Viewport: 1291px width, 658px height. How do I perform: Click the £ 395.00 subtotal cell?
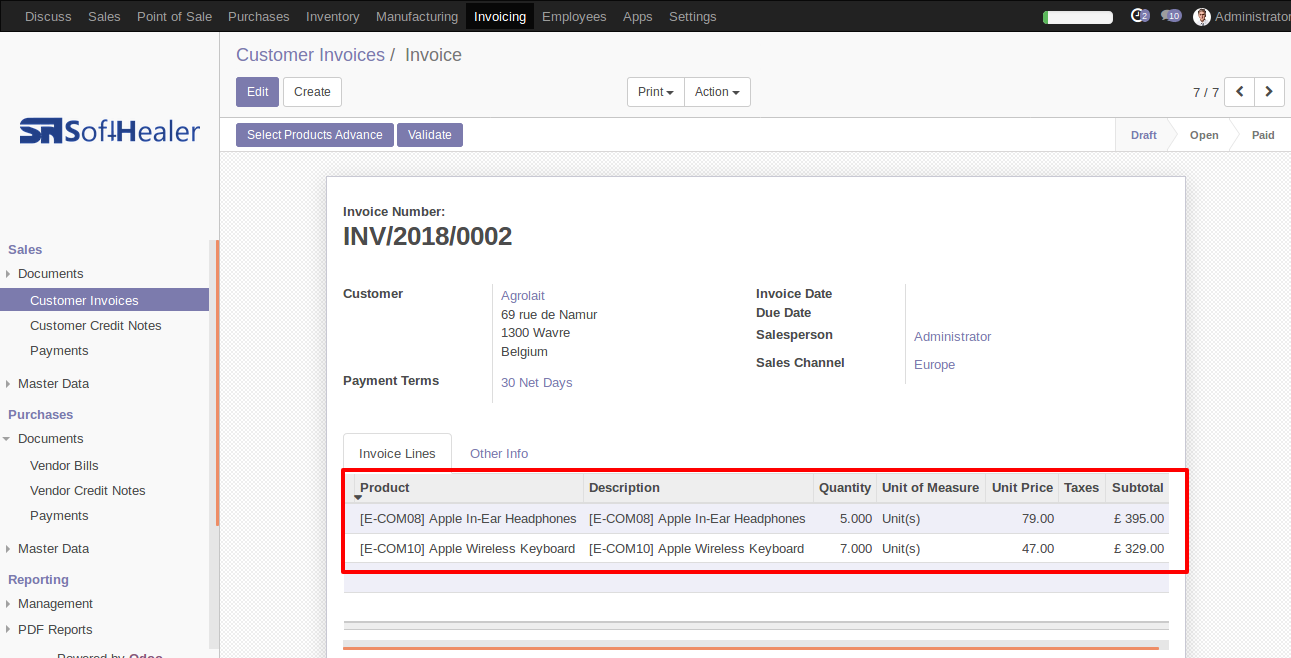pyautogui.click(x=1139, y=519)
